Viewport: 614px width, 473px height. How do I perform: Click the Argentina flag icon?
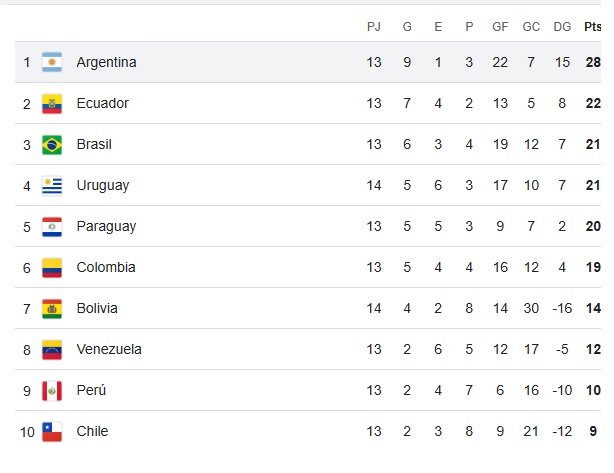point(52,62)
